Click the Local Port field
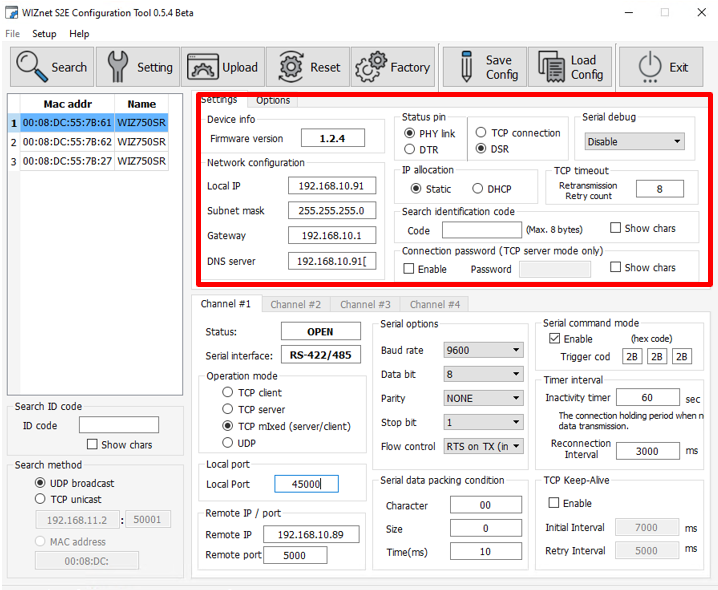718x590 pixels. tap(306, 484)
